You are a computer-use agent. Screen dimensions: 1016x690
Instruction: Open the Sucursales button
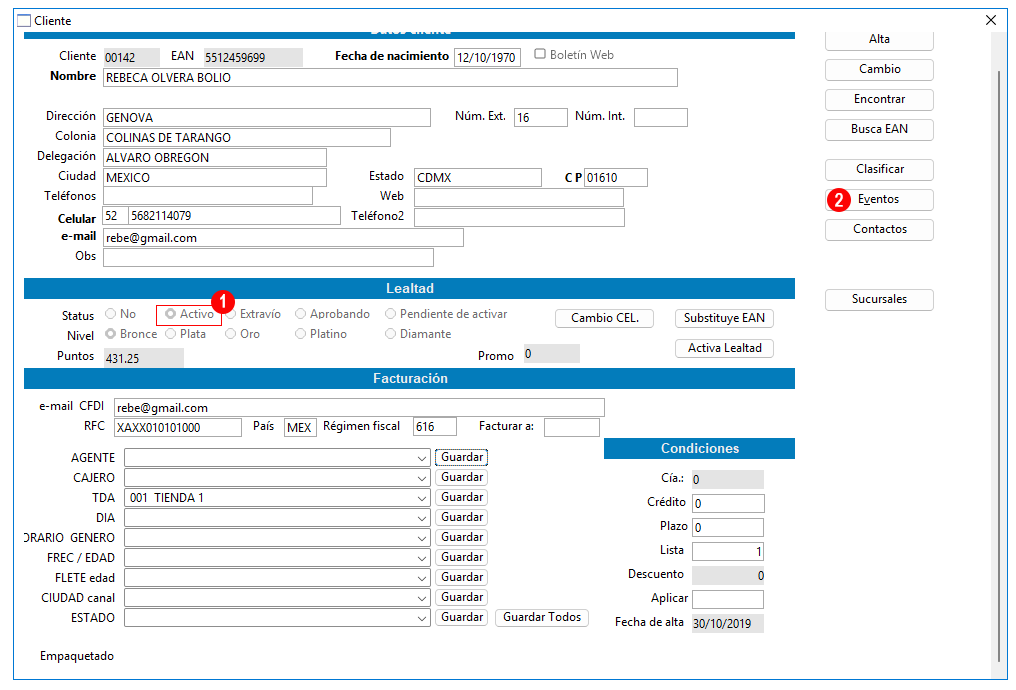point(879,299)
